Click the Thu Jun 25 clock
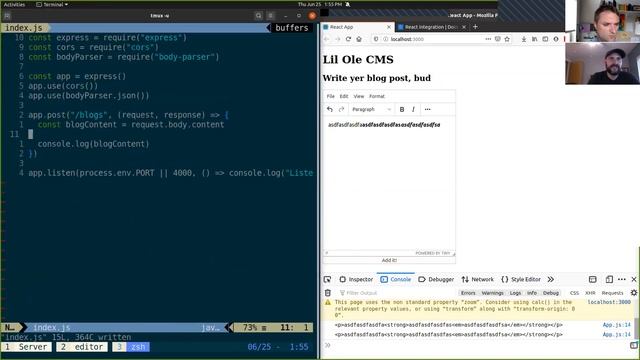The height and width of the screenshot is (360, 640). point(320,4)
